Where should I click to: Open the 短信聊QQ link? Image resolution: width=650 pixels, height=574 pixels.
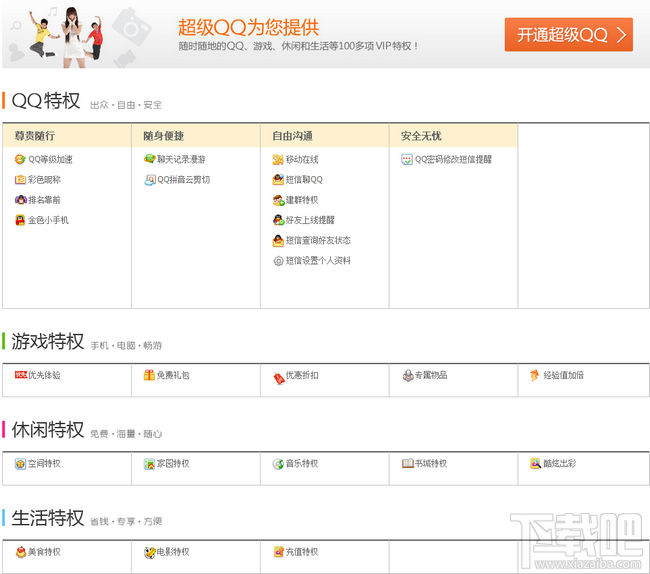[x=304, y=180]
